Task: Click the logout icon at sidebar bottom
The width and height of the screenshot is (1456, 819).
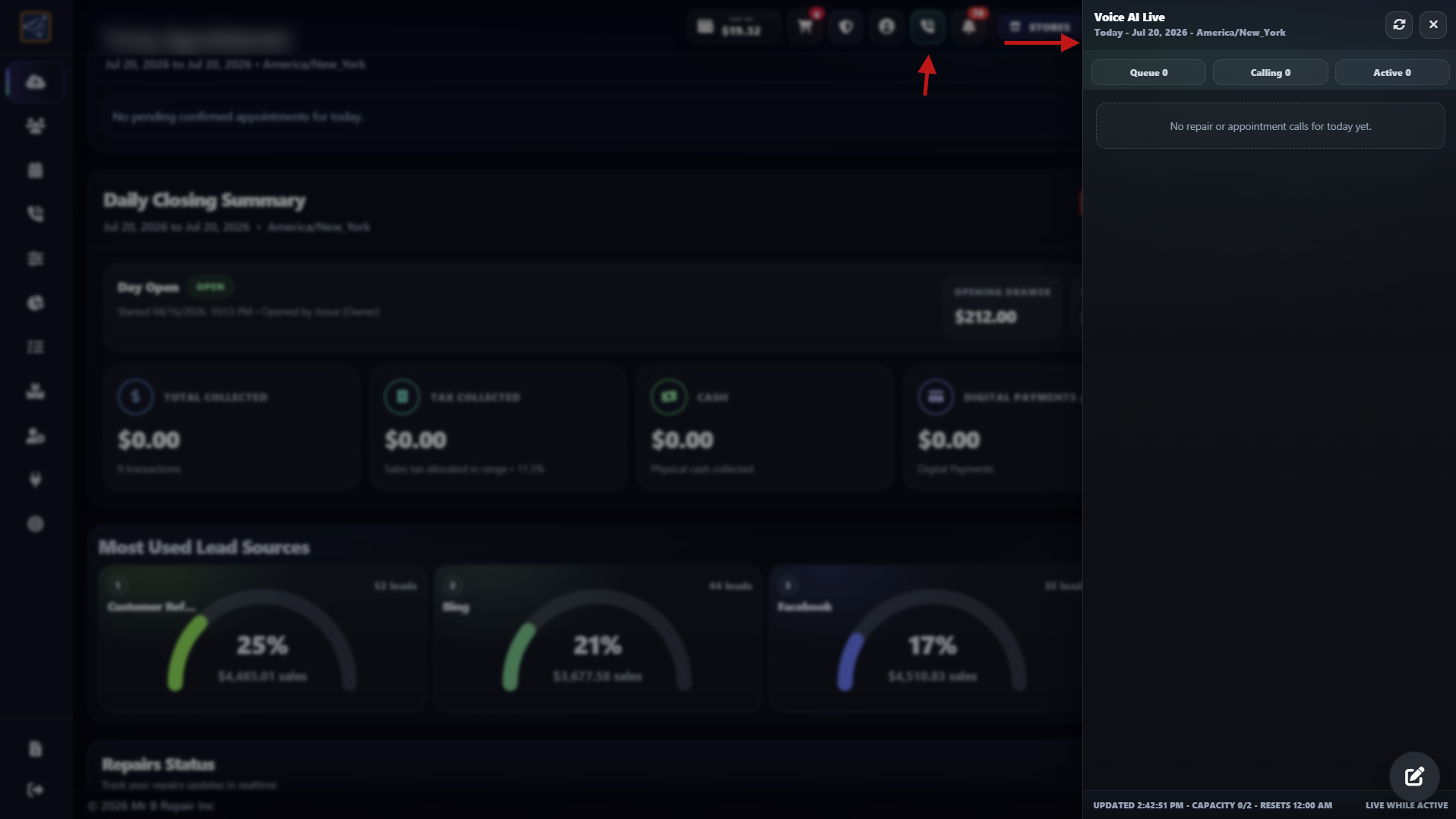Action: click(35, 790)
